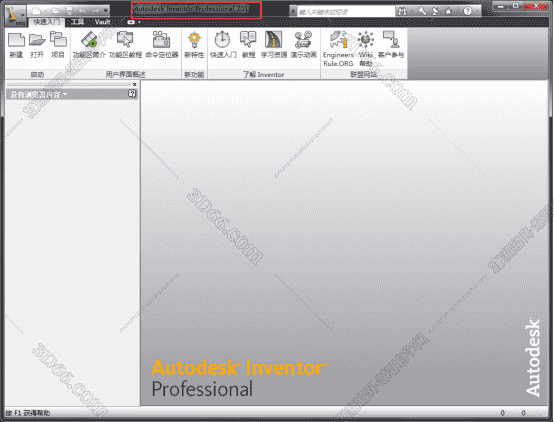Click the Save disk quick access icon
Viewport: 554px width, 422px height.
[x=69, y=11]
